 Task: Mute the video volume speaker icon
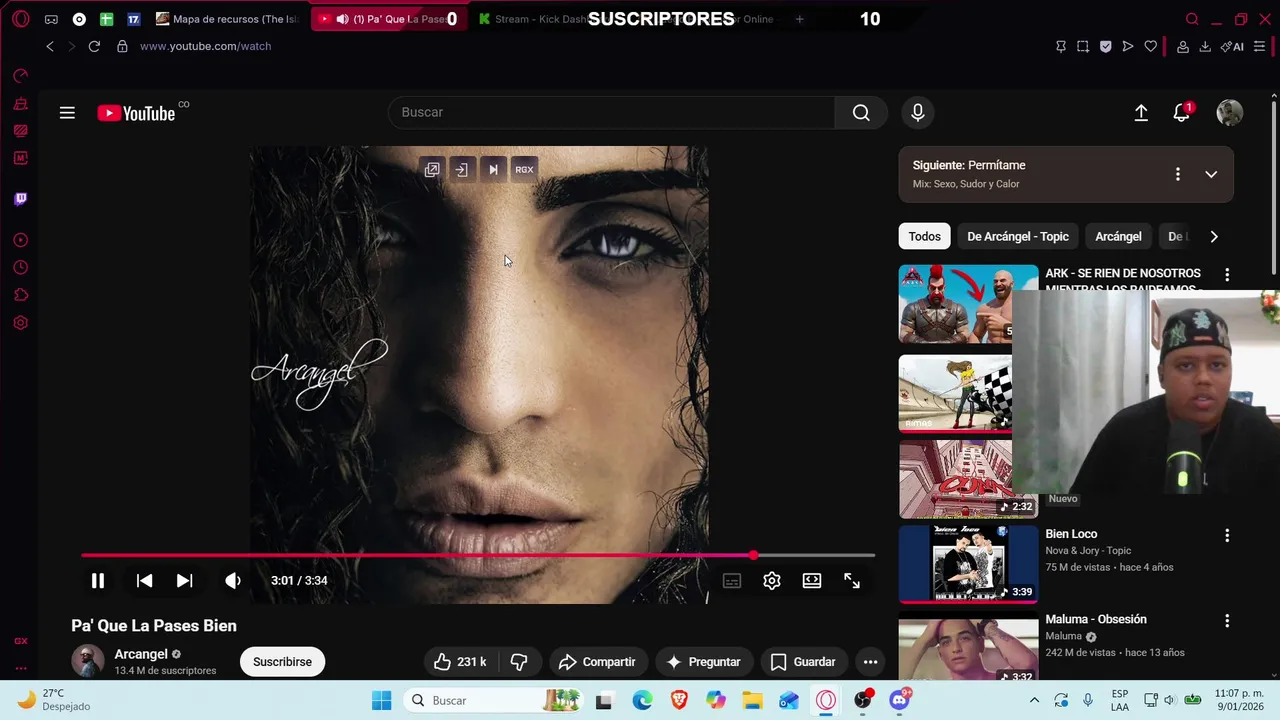tap(233, 581)
